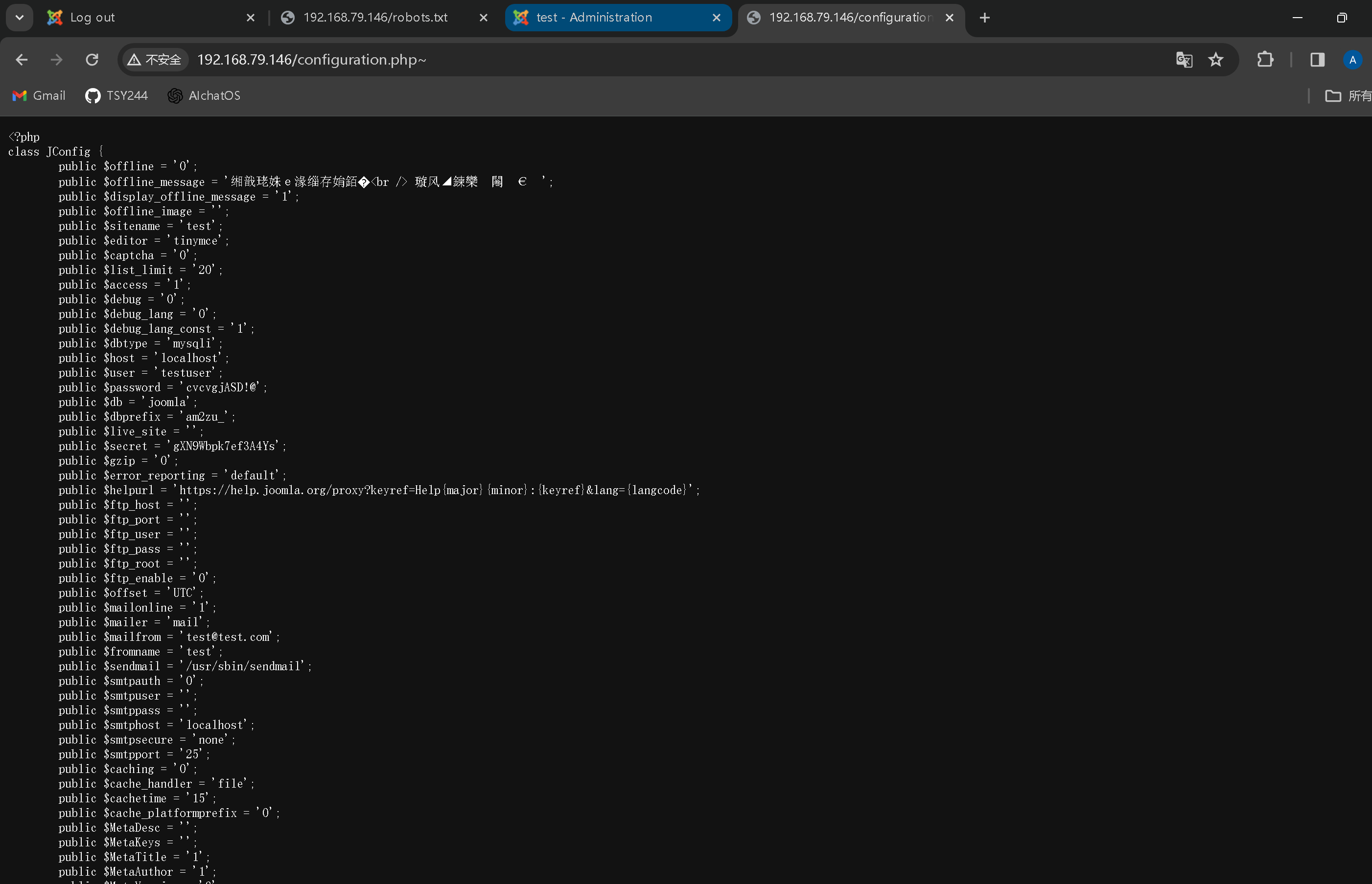
Task: Click the <?php opening tag
Action: [x=24, y=136]
